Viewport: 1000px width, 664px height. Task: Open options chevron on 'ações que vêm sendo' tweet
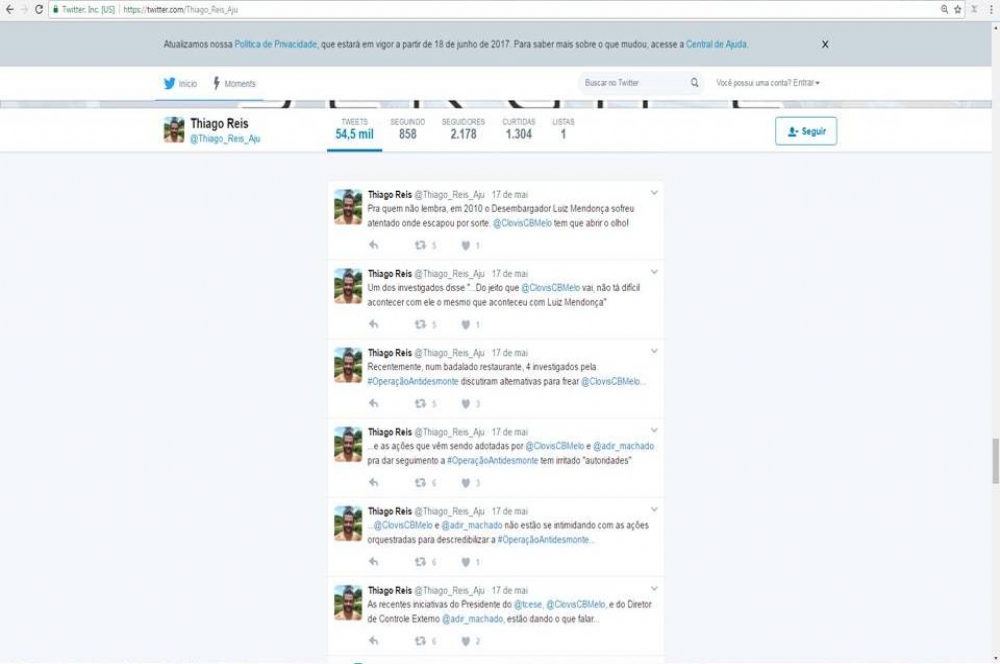(x=654, y=430)
